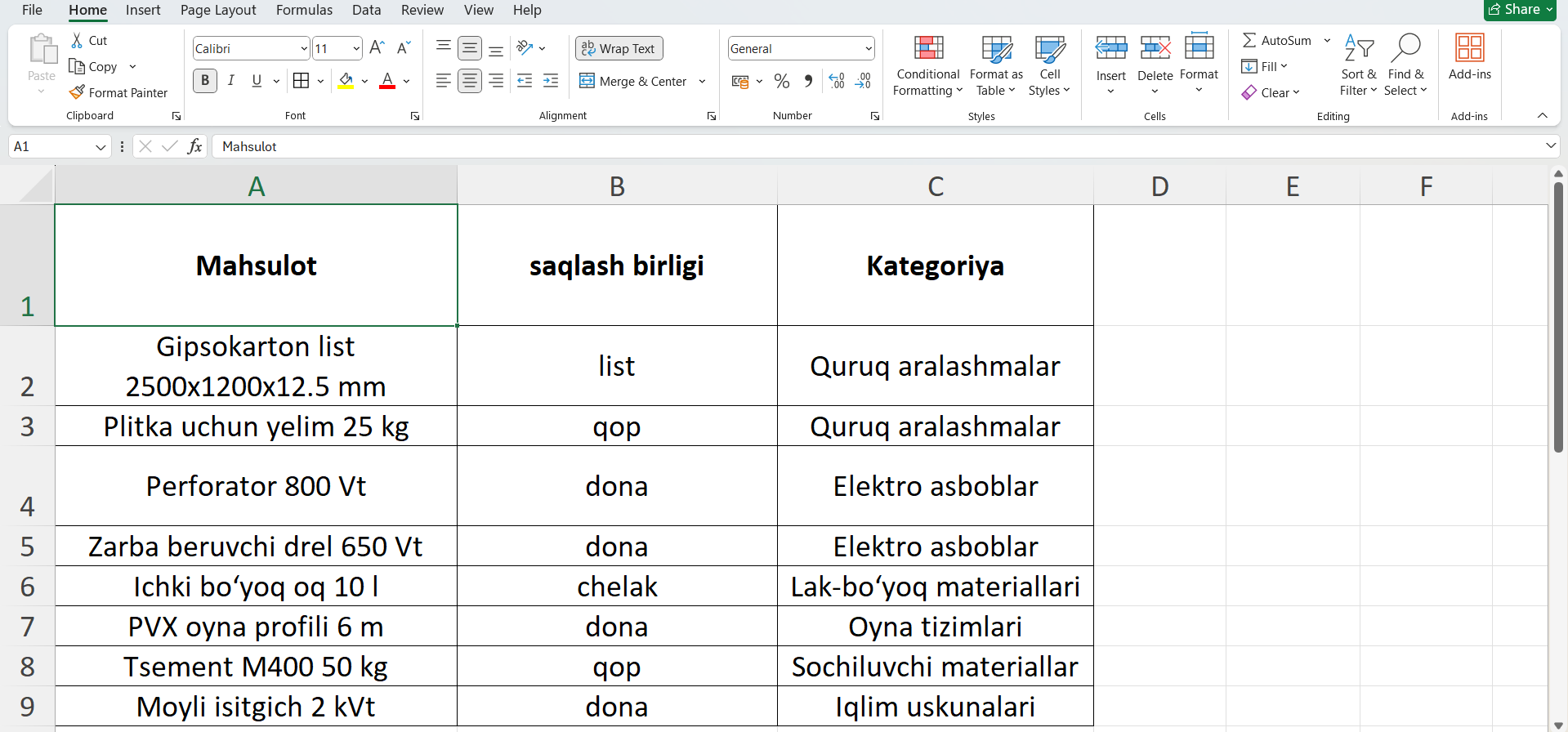Click the Increase Indent icon
This screenshot has height=732, width=1568.
[551, 81]
